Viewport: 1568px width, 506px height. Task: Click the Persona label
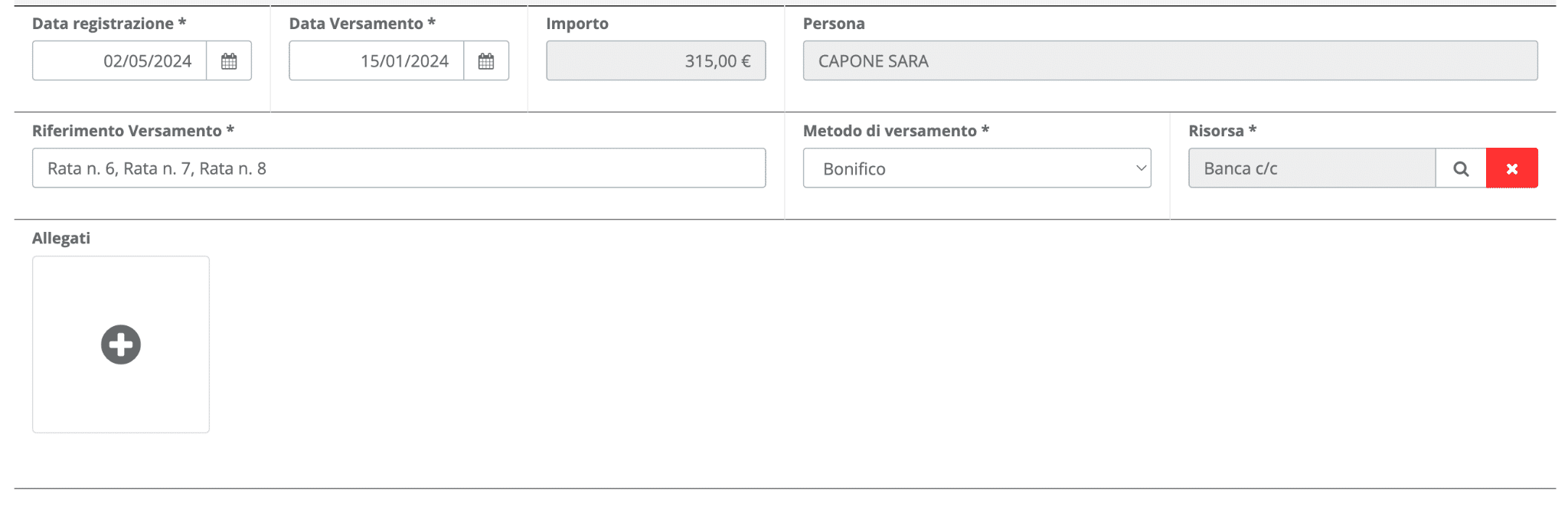(834, 24)
